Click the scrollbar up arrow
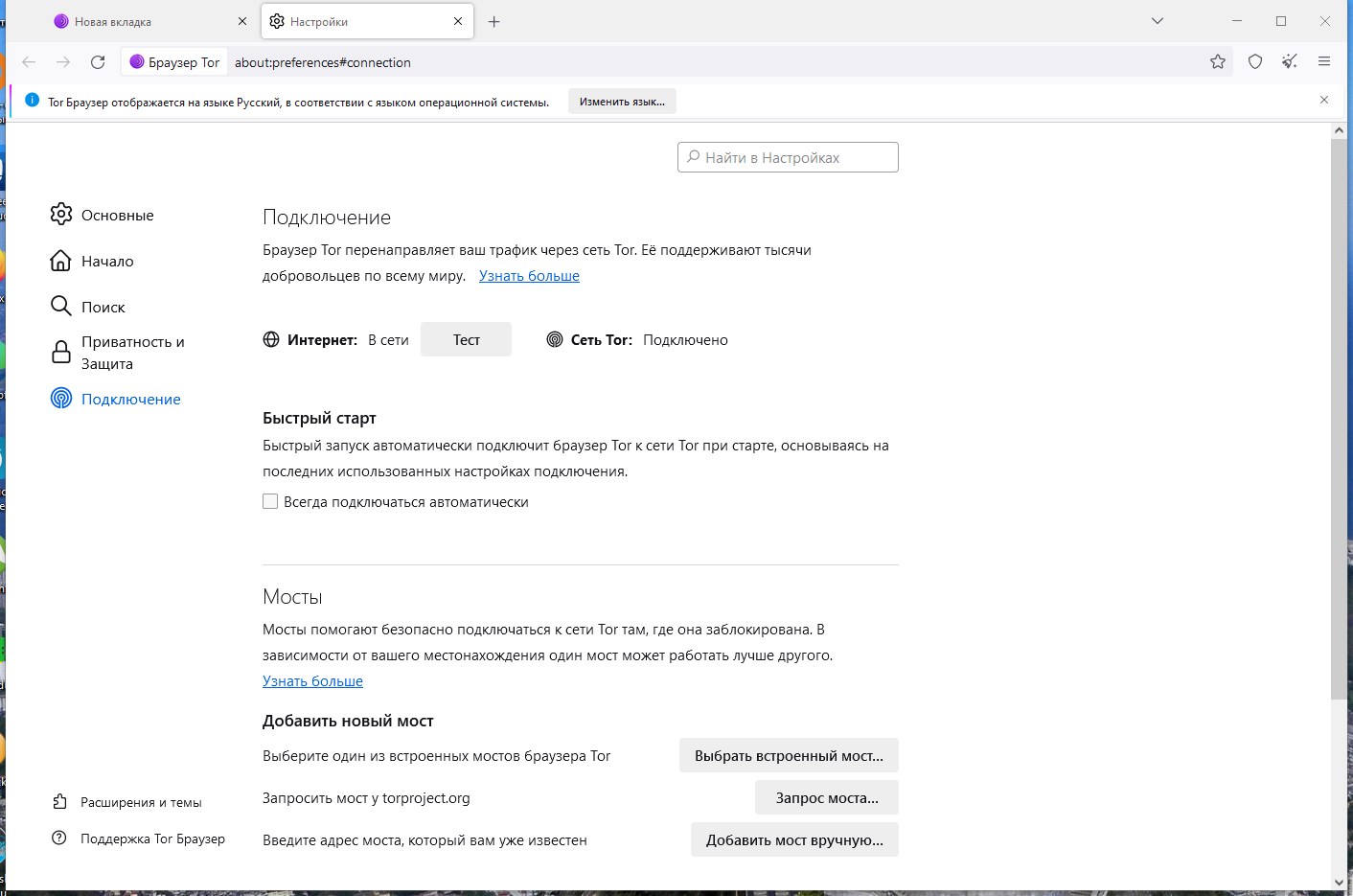Viewport: 1353px width, 896px height. (x=1339, y=131)
